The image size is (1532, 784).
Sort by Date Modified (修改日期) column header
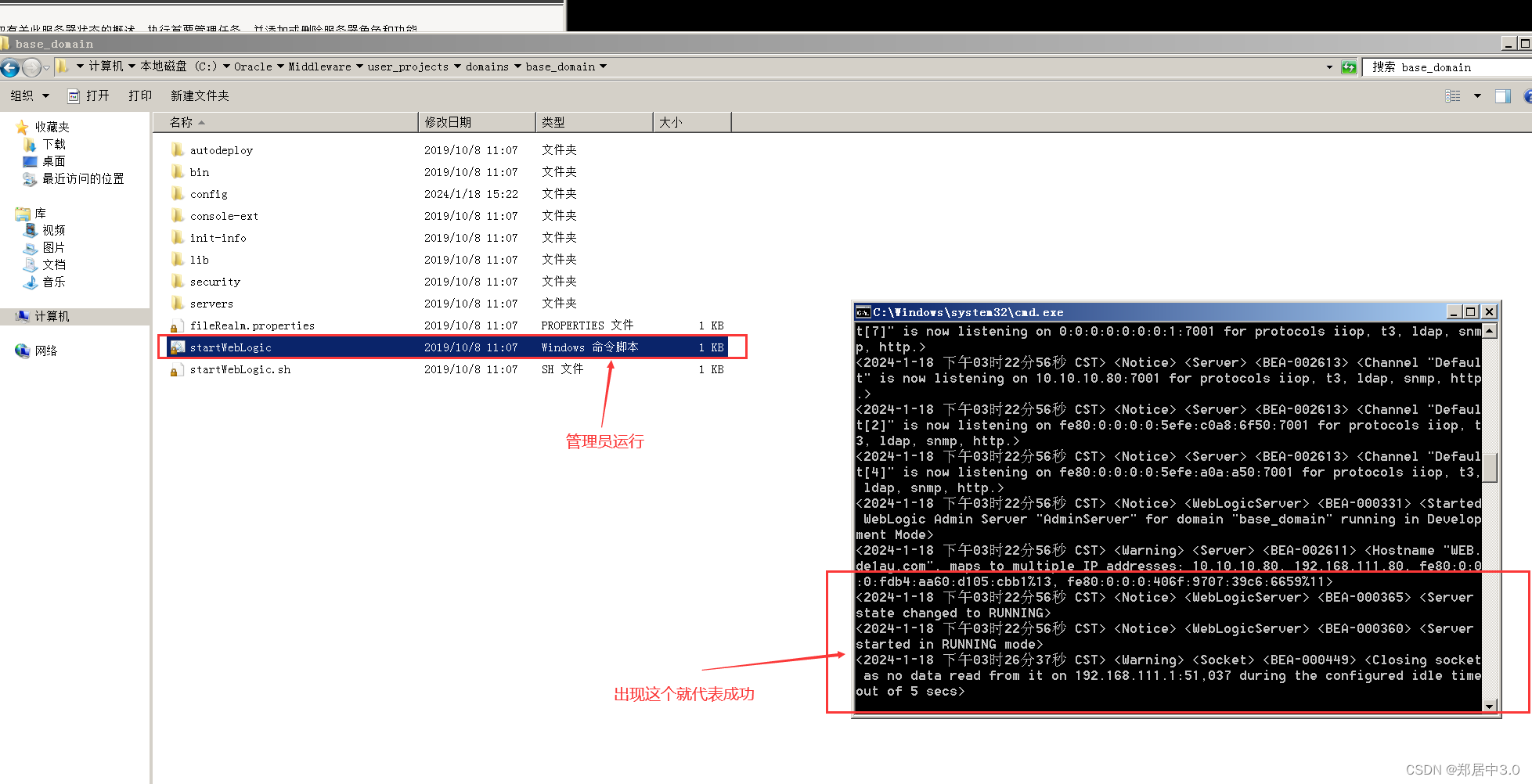[478, 122]
